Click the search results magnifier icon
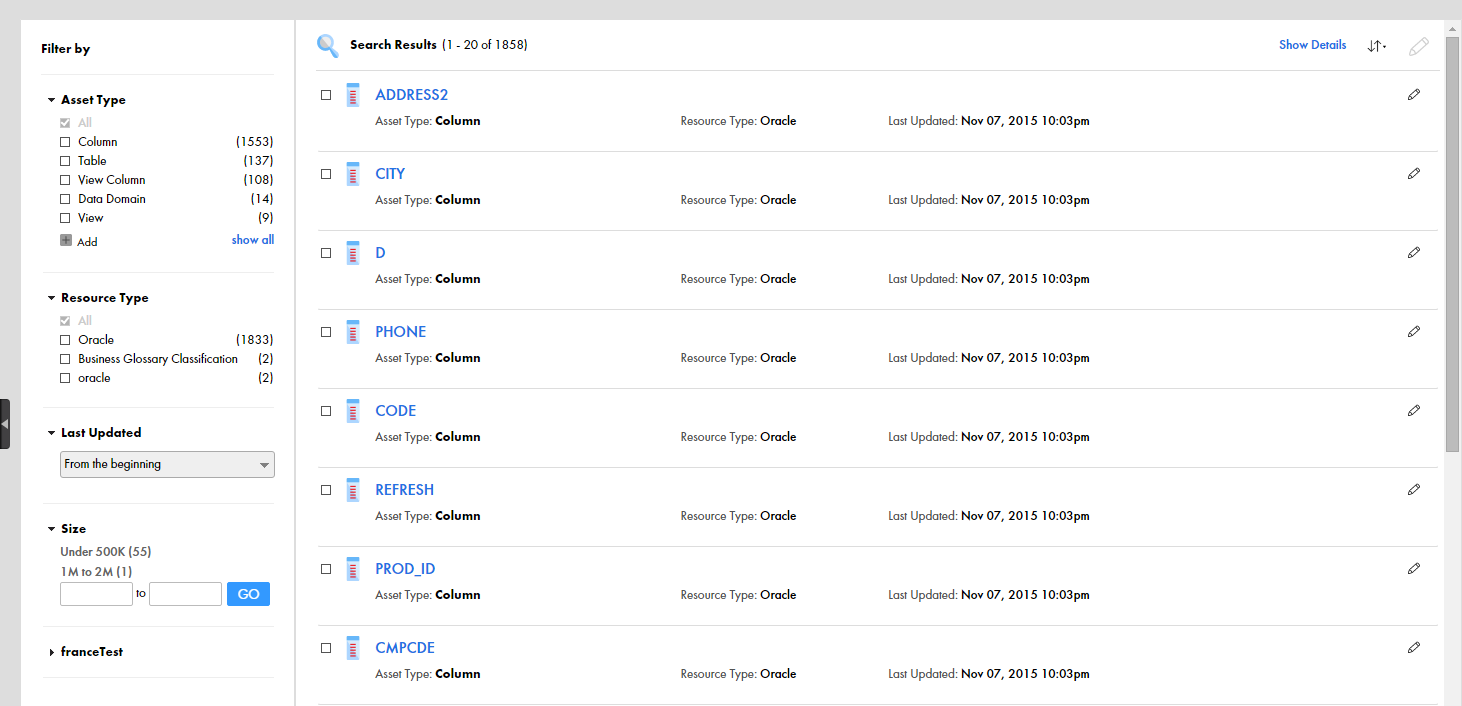1462x706 pixels. pos(328,45)
